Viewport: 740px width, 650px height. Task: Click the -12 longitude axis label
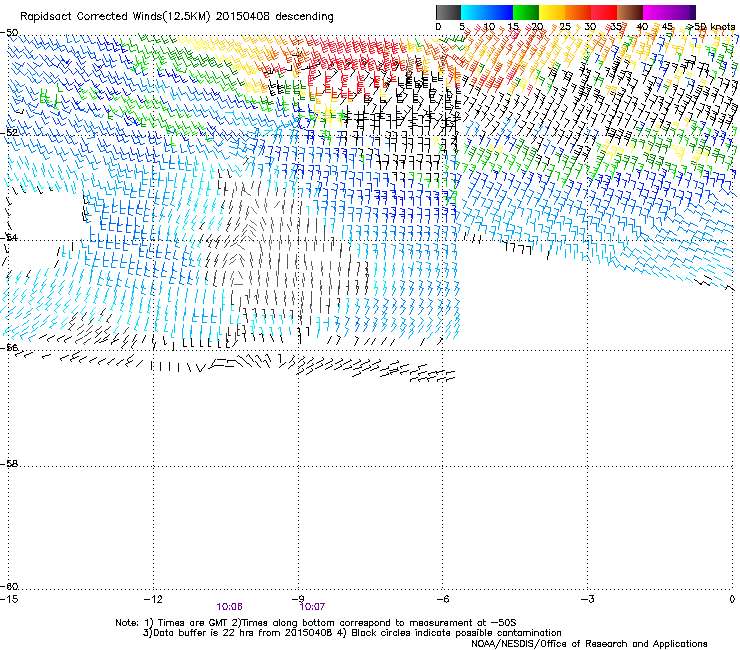point(153,599)
